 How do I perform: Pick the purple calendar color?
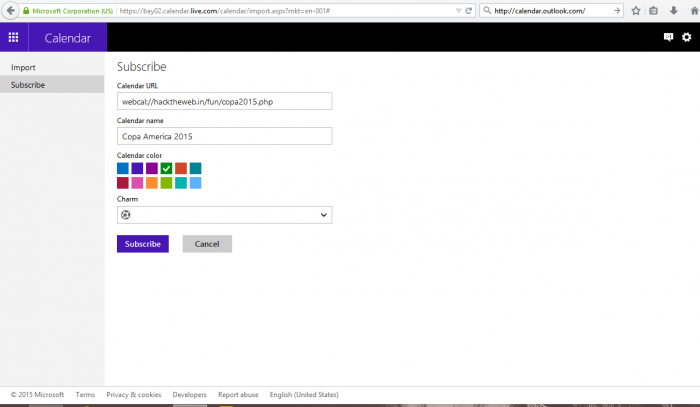click(152, 168)
